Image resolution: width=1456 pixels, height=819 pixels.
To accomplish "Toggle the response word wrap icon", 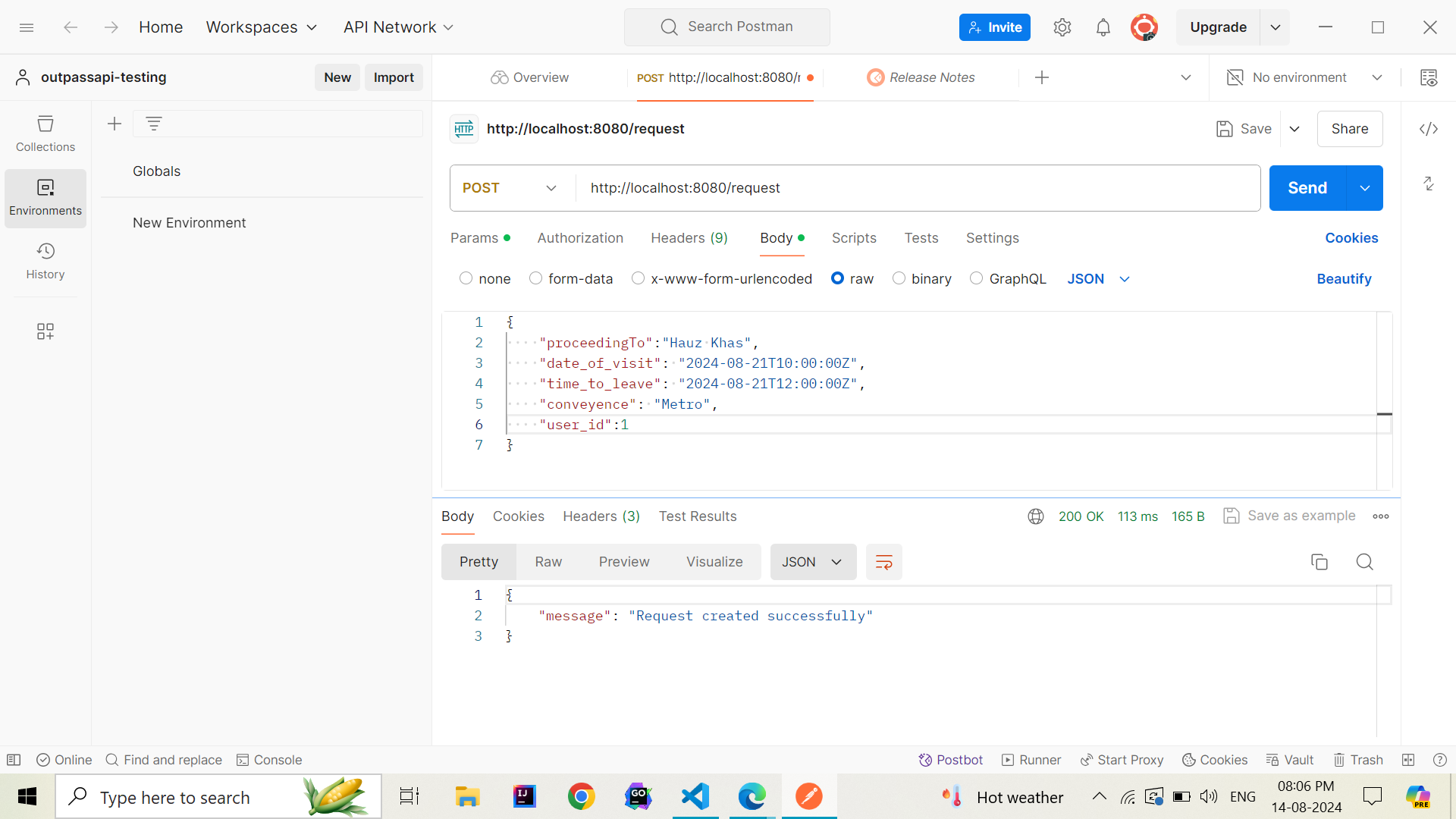I will [884, 562].
